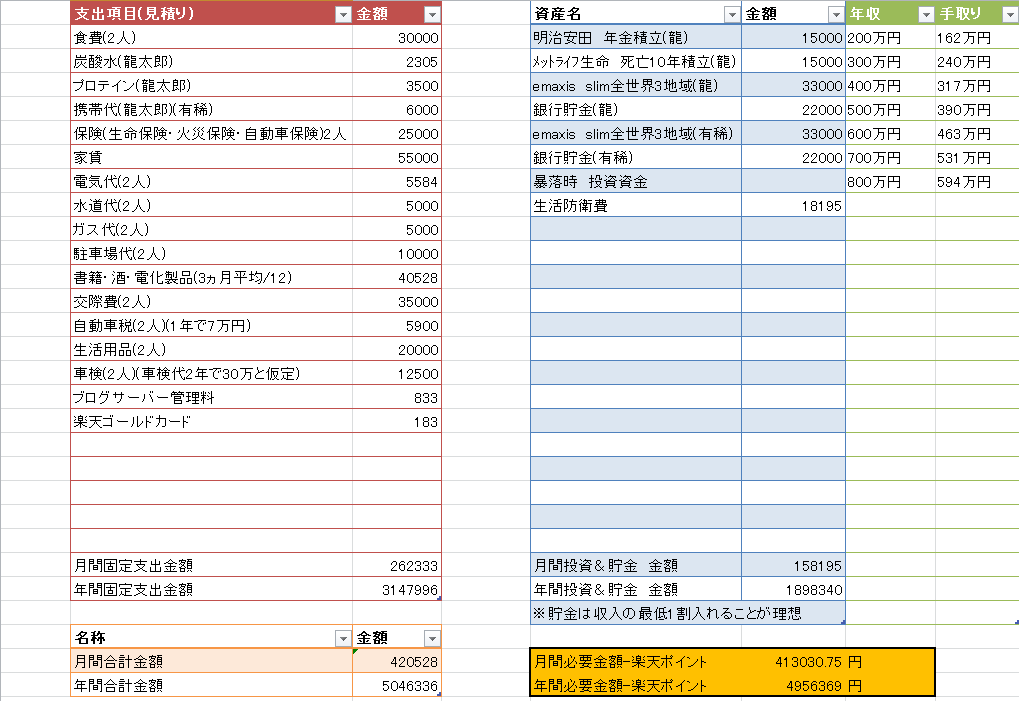Select the 年間合計金額 cell
This screenshot has height=701, width=1019.
coord(211,685)
